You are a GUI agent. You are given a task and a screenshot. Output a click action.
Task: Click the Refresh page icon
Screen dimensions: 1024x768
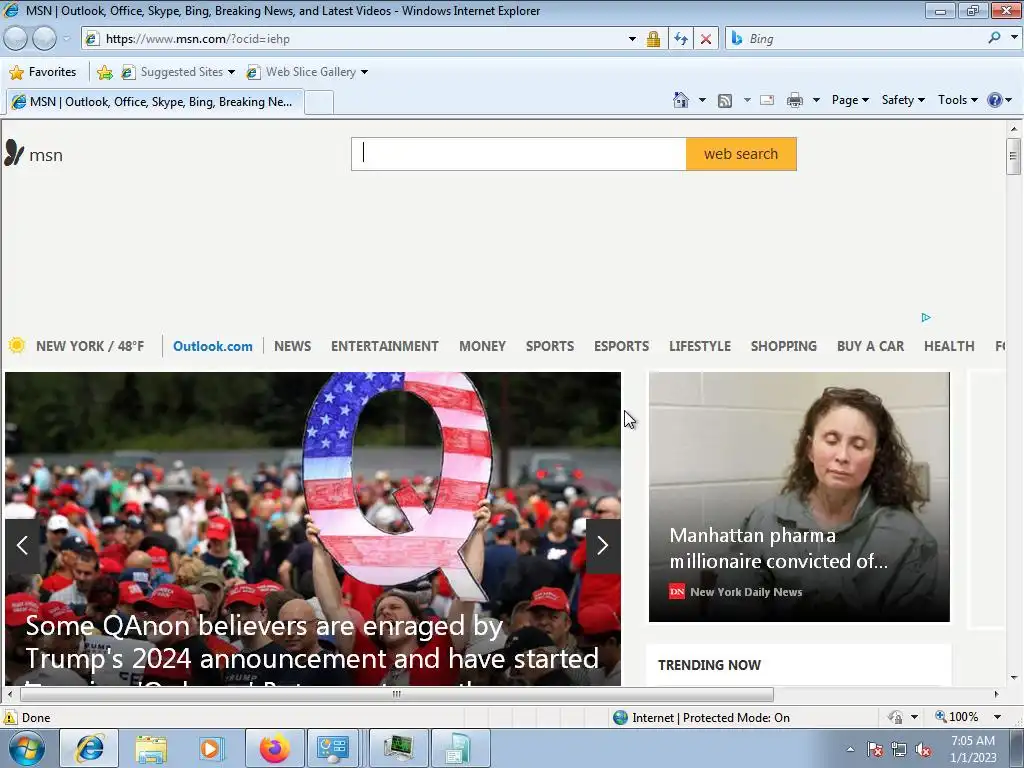pos(680,39)
